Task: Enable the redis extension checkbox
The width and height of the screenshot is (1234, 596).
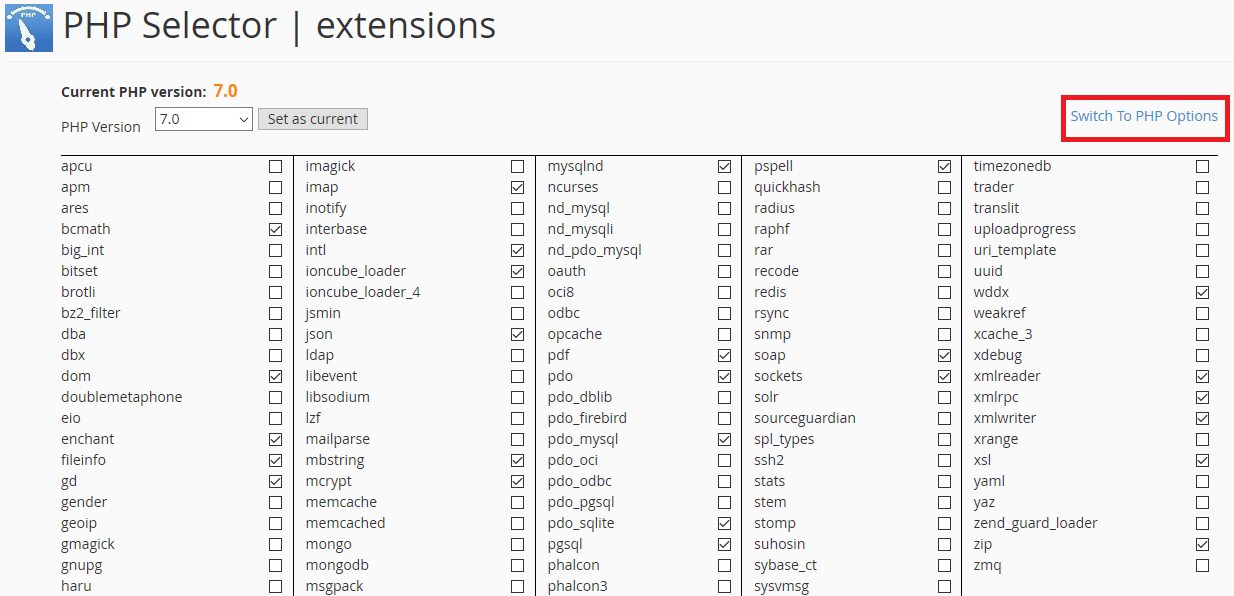Action: coord(944,293)
